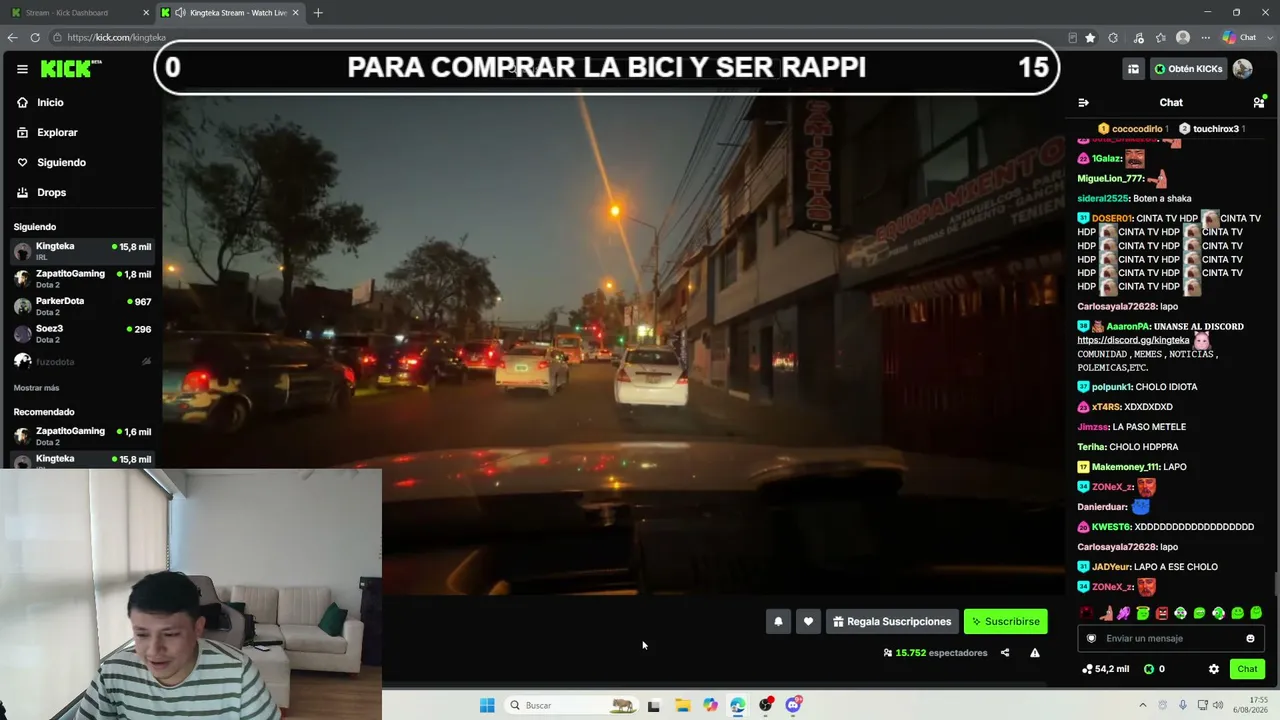
Task: Open Kingteka channel under Siguiendo
Action: click(x=81, y=251)
